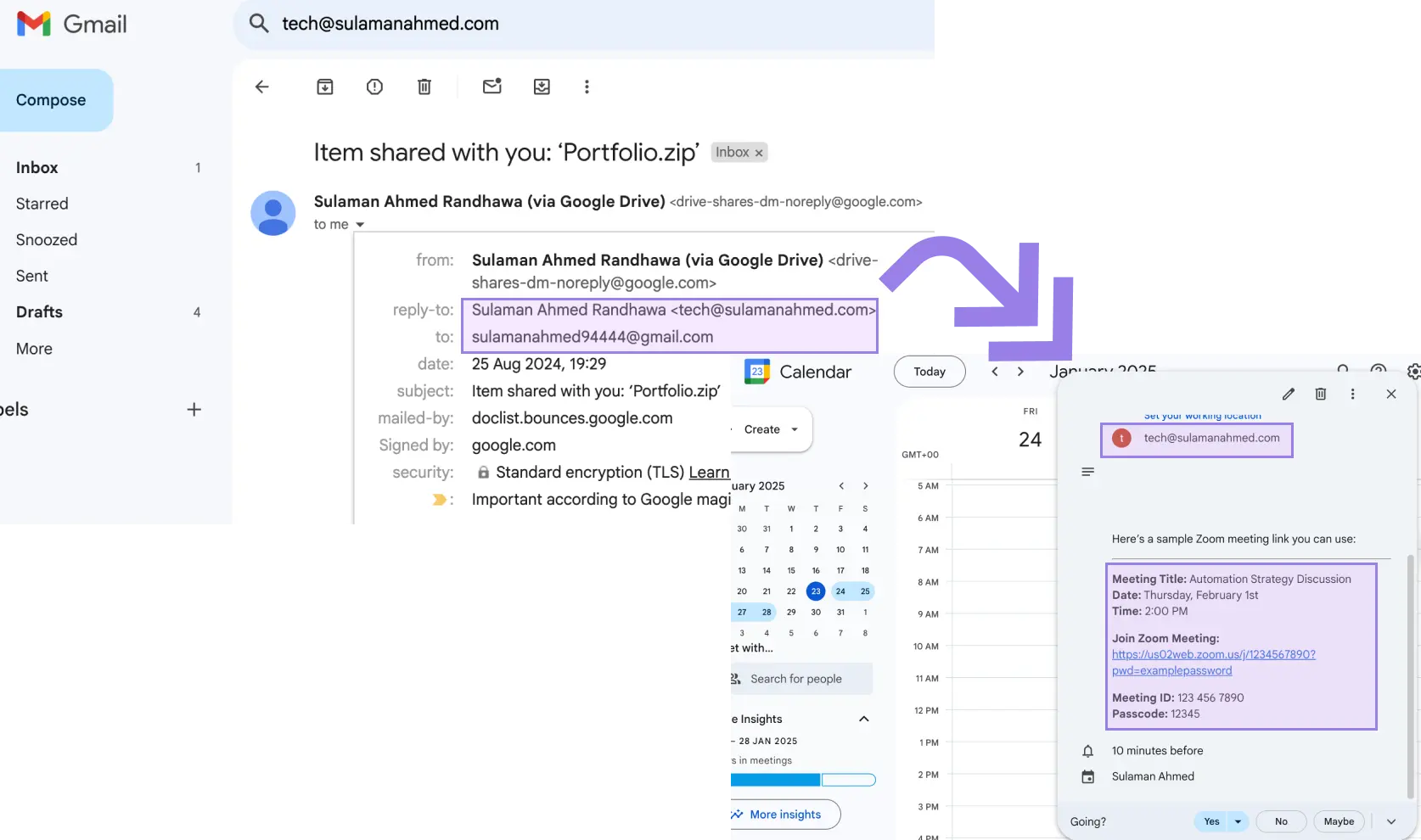The height and width of the screenshot is (840, 1421).
Task: Open the Inbox folder
Action: coord(37,168)
